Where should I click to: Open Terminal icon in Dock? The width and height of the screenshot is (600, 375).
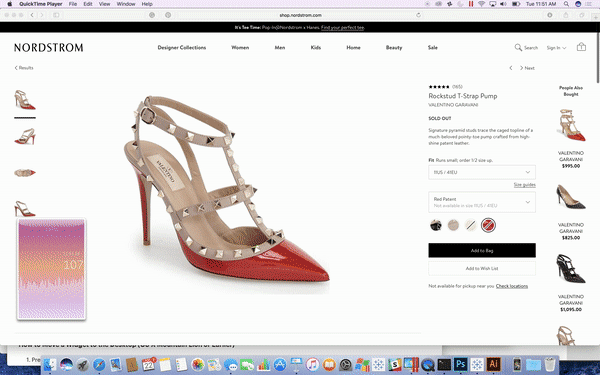point(444,364)
